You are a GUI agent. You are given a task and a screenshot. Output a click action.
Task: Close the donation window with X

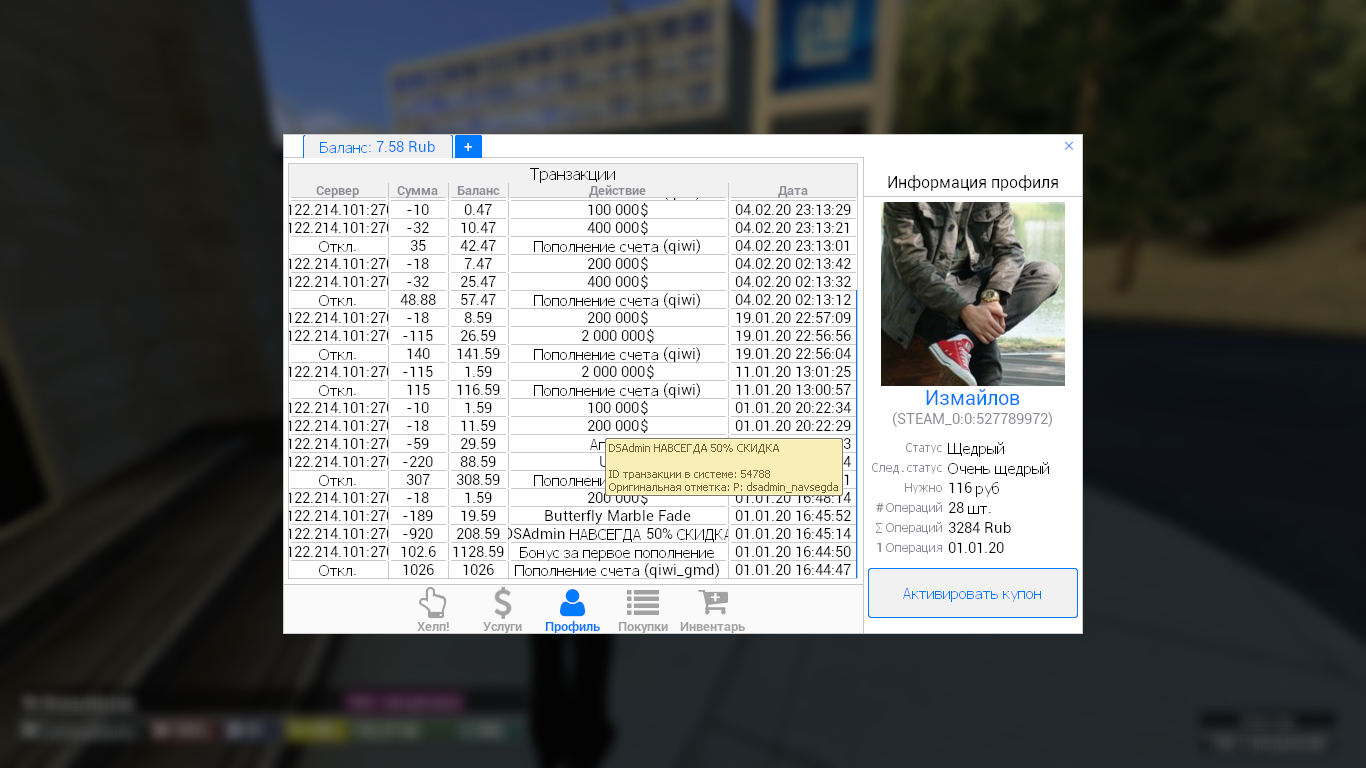pos(1068,146)
